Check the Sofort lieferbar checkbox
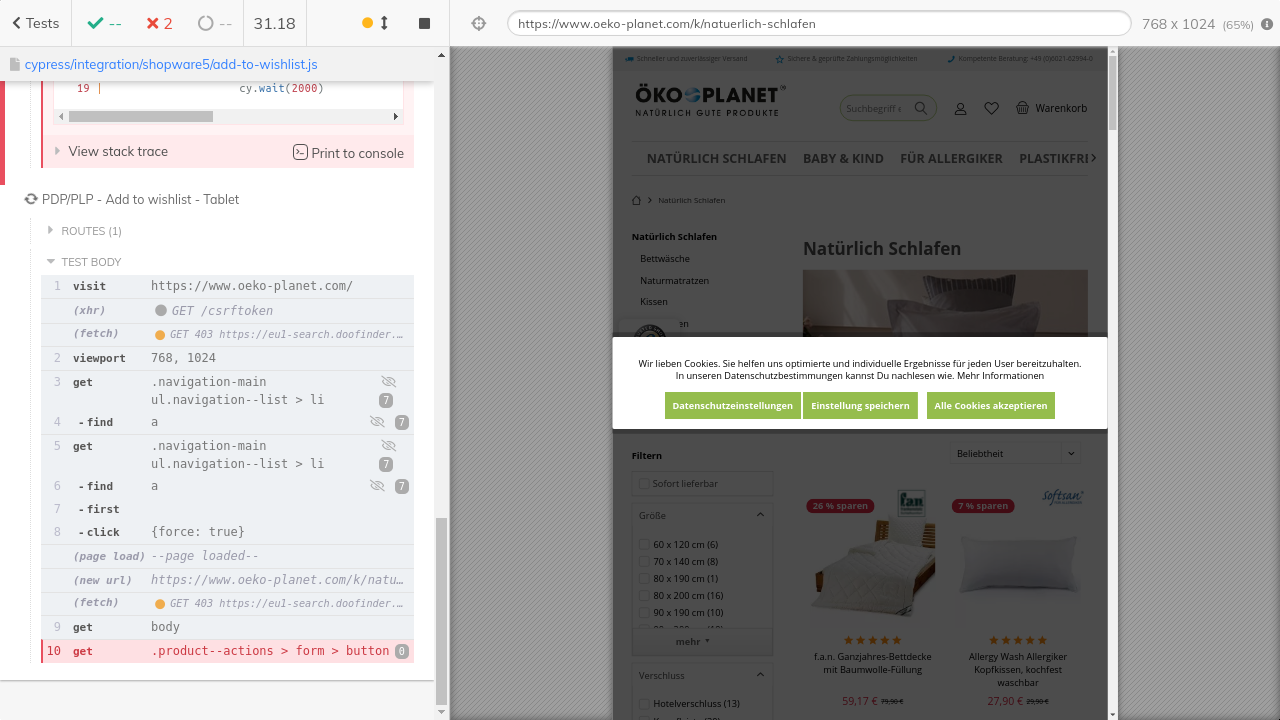Image resolution: width=1280 pixels, height=720 pixels. [x=645, y=484]
